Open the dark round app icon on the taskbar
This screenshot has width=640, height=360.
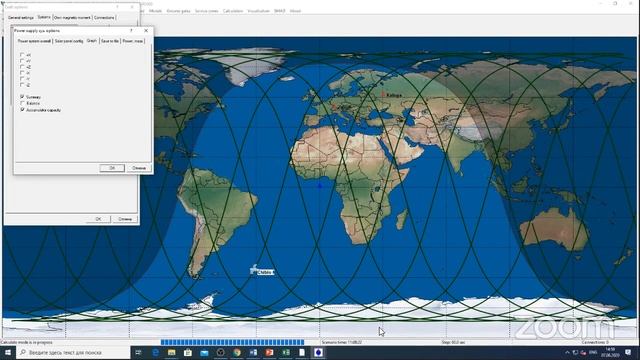pyautogui.click(x=220, y=352)
